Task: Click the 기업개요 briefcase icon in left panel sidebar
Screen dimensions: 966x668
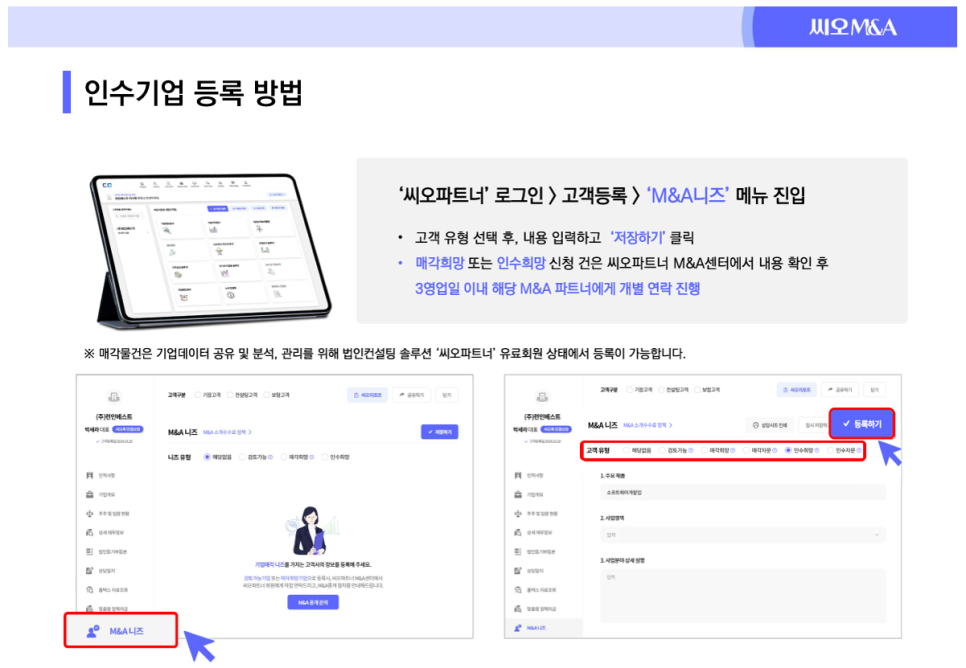Action: [x=90, y=494]
